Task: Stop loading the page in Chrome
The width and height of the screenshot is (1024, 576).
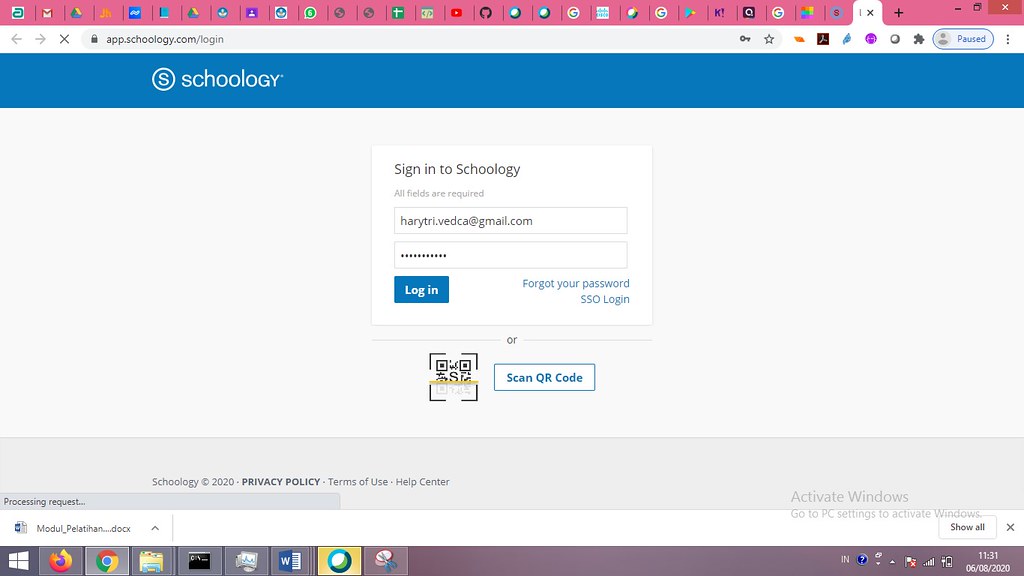Action: coord(64,39)
